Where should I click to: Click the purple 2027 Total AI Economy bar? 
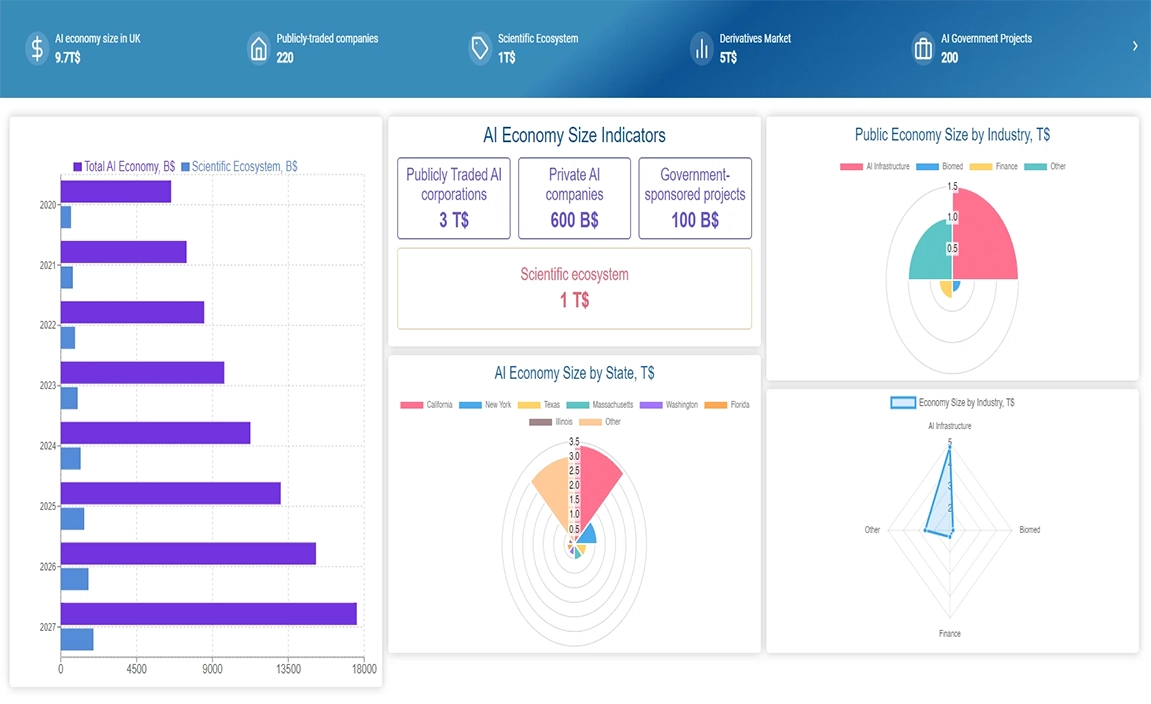[x=208, y=614]
